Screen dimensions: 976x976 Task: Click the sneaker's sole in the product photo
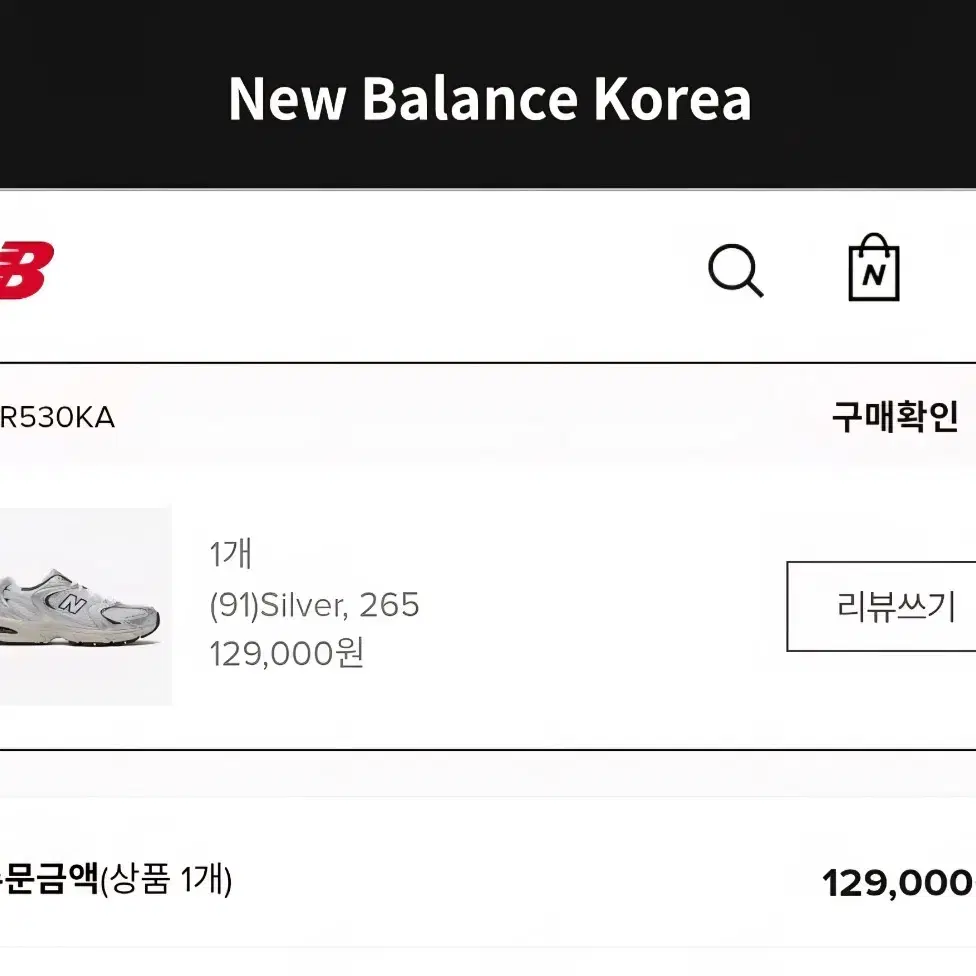80,638
